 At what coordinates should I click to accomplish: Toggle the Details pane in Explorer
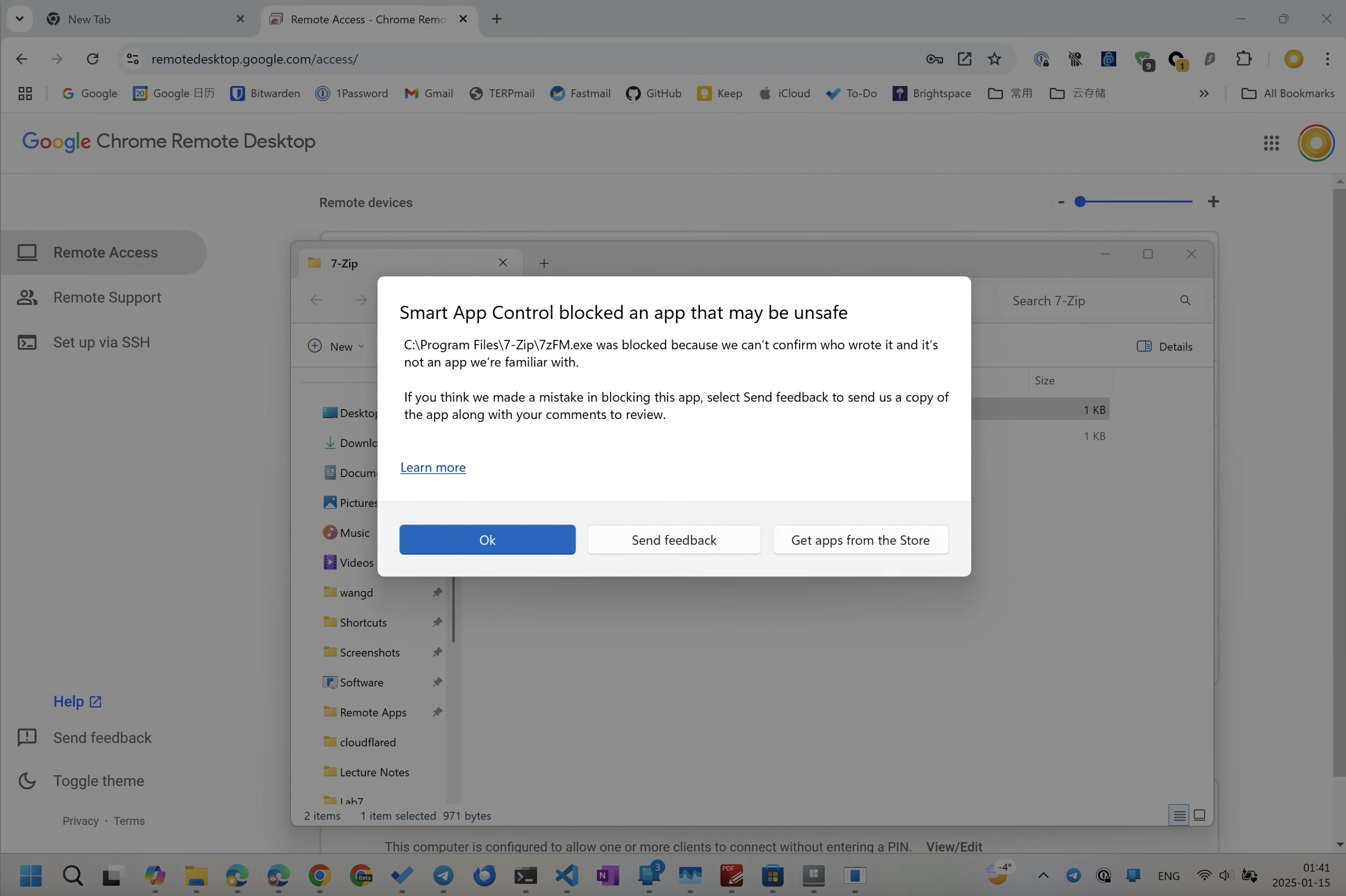coord(1164,346)
